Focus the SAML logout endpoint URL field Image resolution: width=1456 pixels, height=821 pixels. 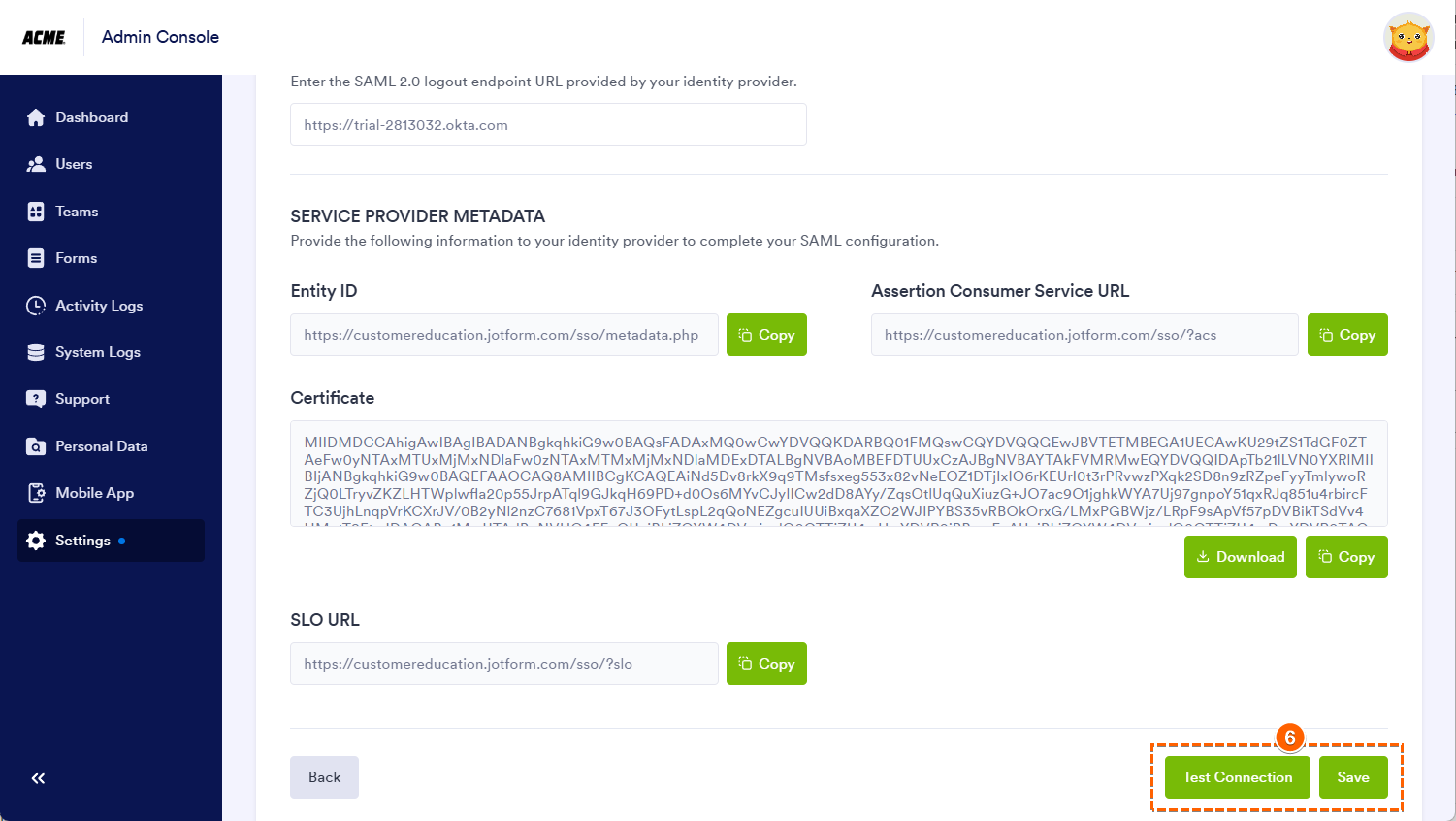(x=548, y=125)
